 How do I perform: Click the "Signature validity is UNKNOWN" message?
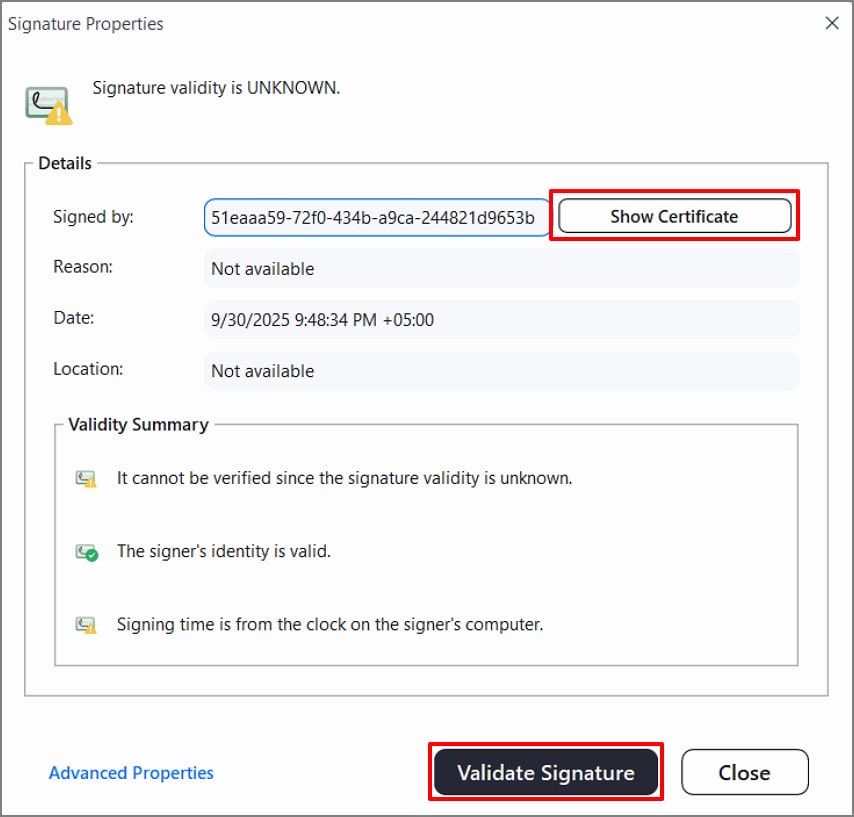coord(216,88)
